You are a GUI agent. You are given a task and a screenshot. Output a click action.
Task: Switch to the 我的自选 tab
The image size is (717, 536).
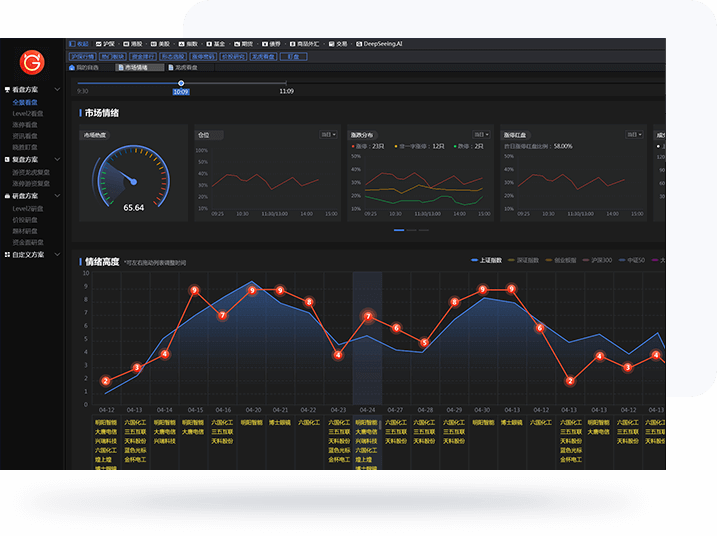click(86, 68)
